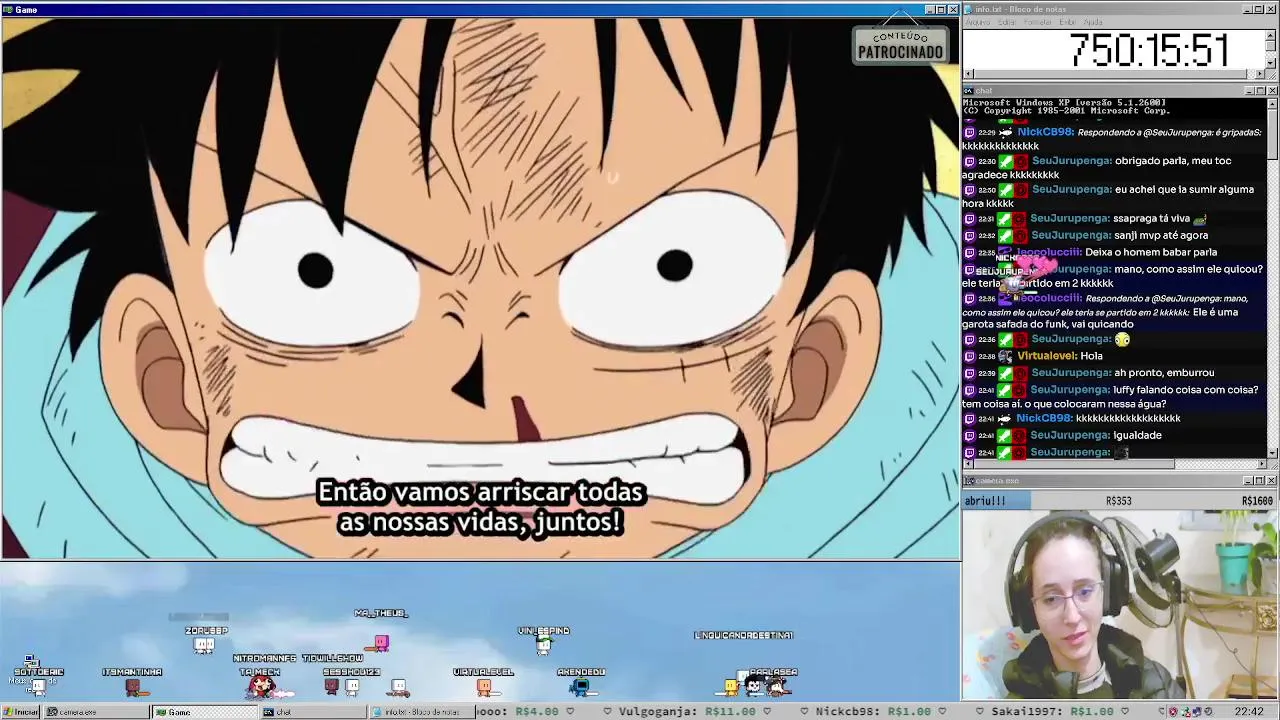
Task: Click the R$353 current goal amount
Action: tap(1118, 501)
